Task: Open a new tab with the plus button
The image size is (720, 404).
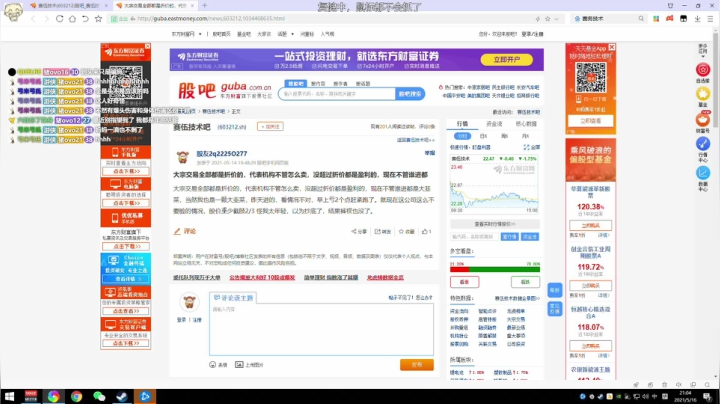Action: pyautogui.click(x=204, y=6)
